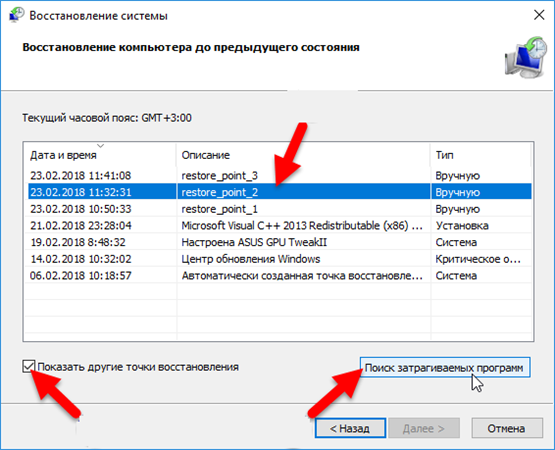Select the "Настроена ASUS GPU TweakII" entry
The width and height of the screenshot is (555, 450).
(280, 242)
